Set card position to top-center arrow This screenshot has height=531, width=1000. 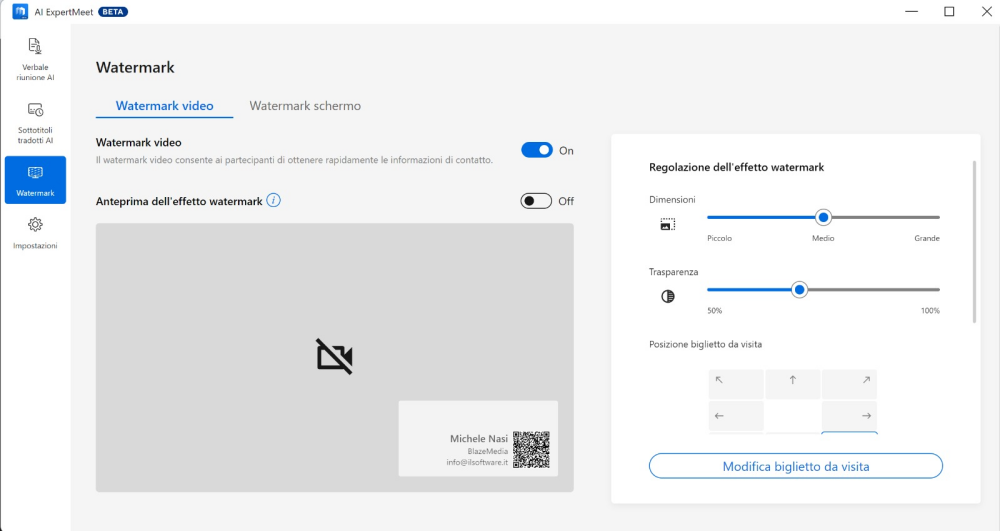[793, 384]
